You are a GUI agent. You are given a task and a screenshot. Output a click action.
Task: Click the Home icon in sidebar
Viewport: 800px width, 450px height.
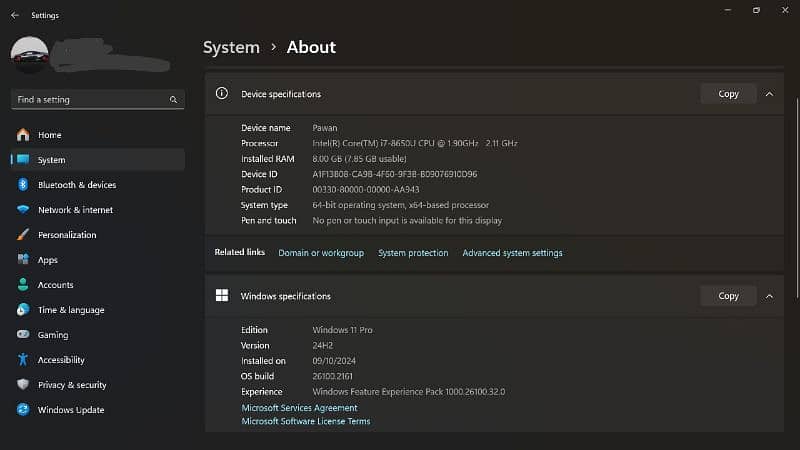[22, 135]
